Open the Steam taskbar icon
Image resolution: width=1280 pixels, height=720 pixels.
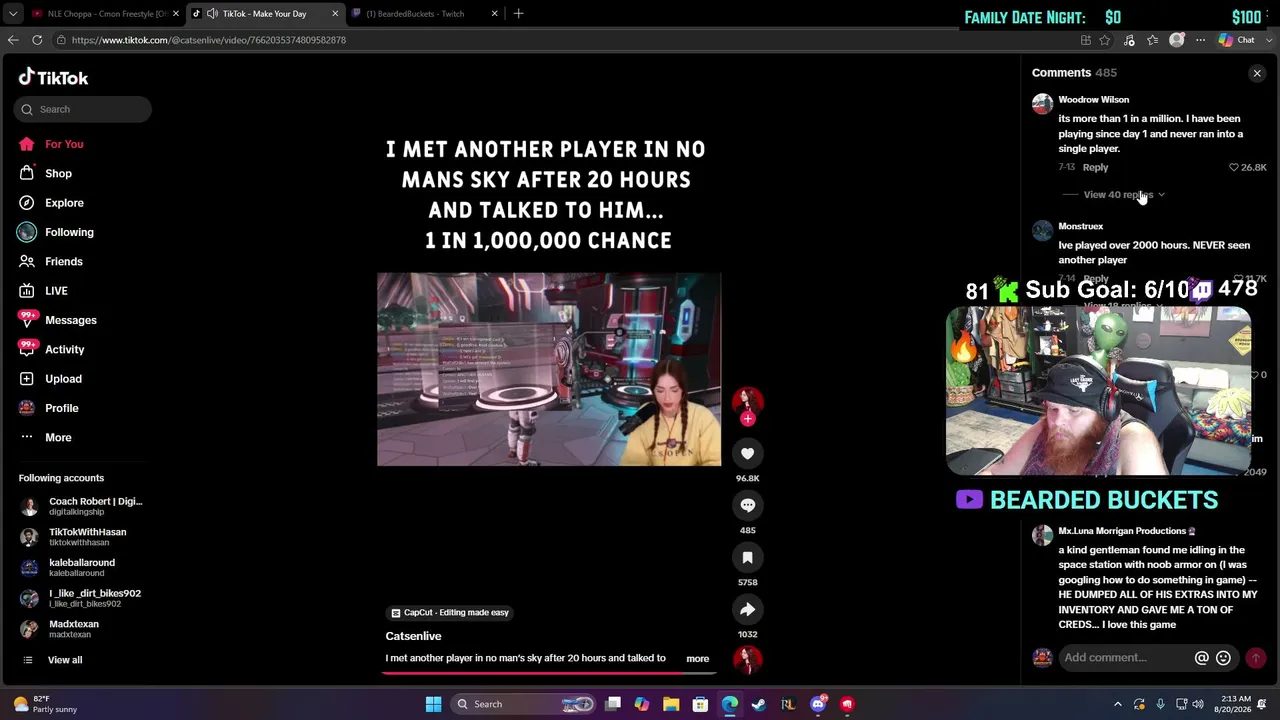(x=759, y=704)
